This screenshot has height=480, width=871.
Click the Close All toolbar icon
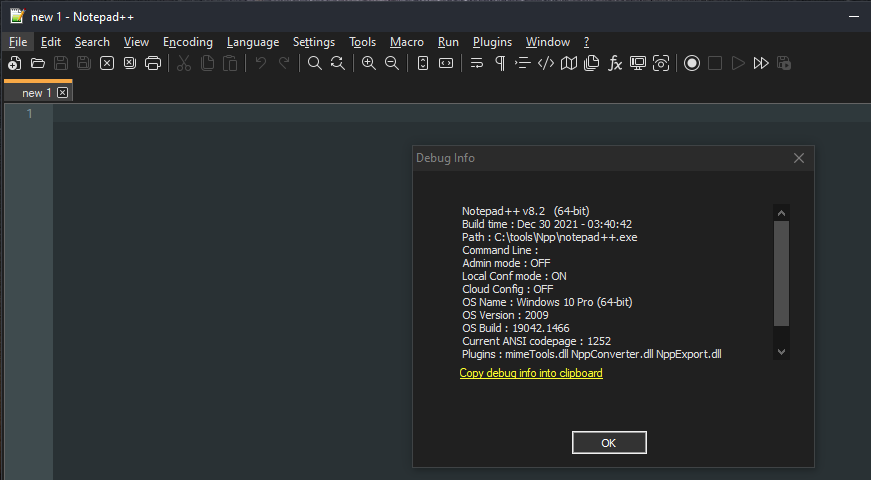click(x=129, y=63)
